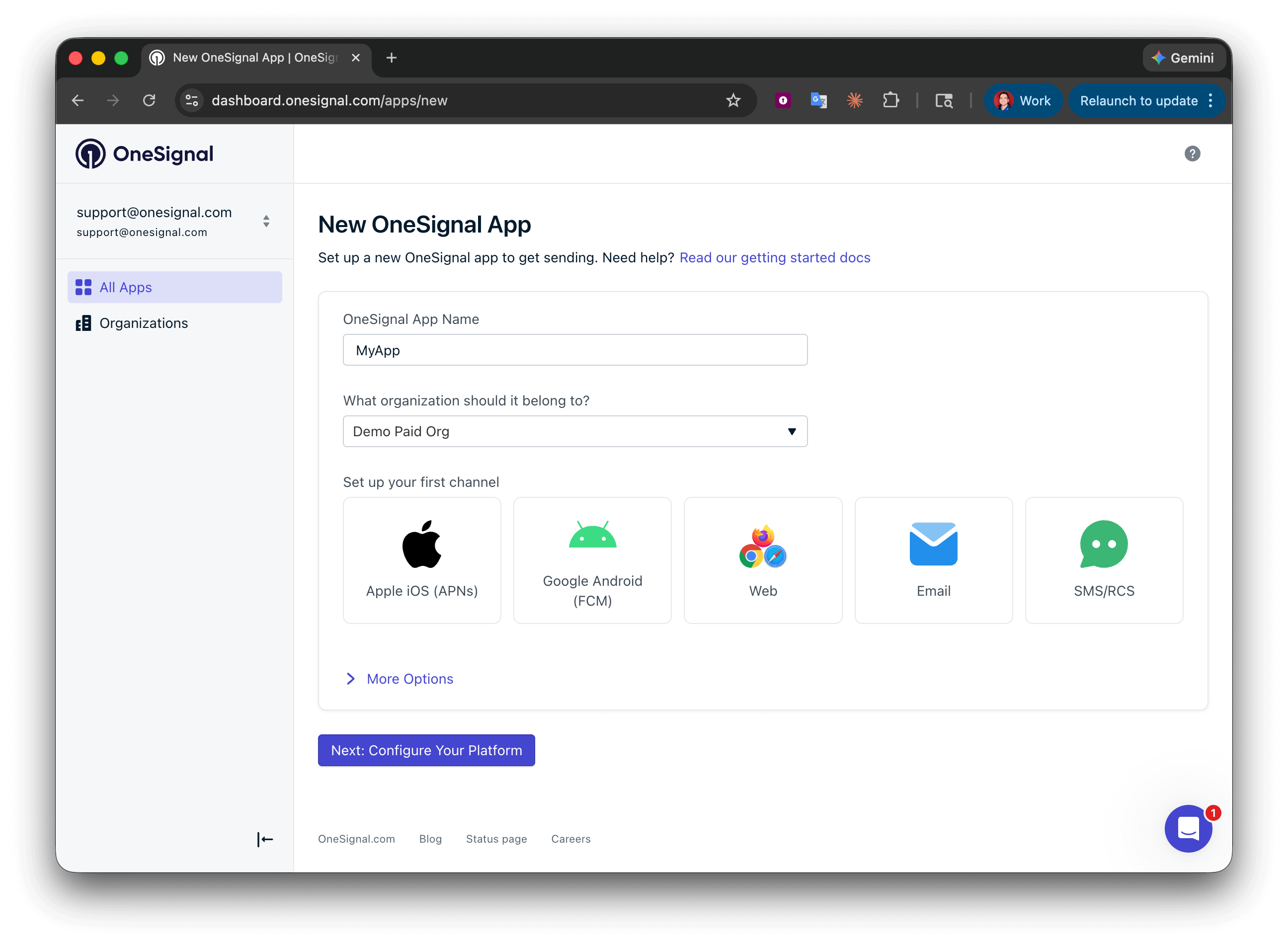Viewport: 1288px width, 946px height.
Task: Open the getting started docs link
Action: [x=774, y=257]
